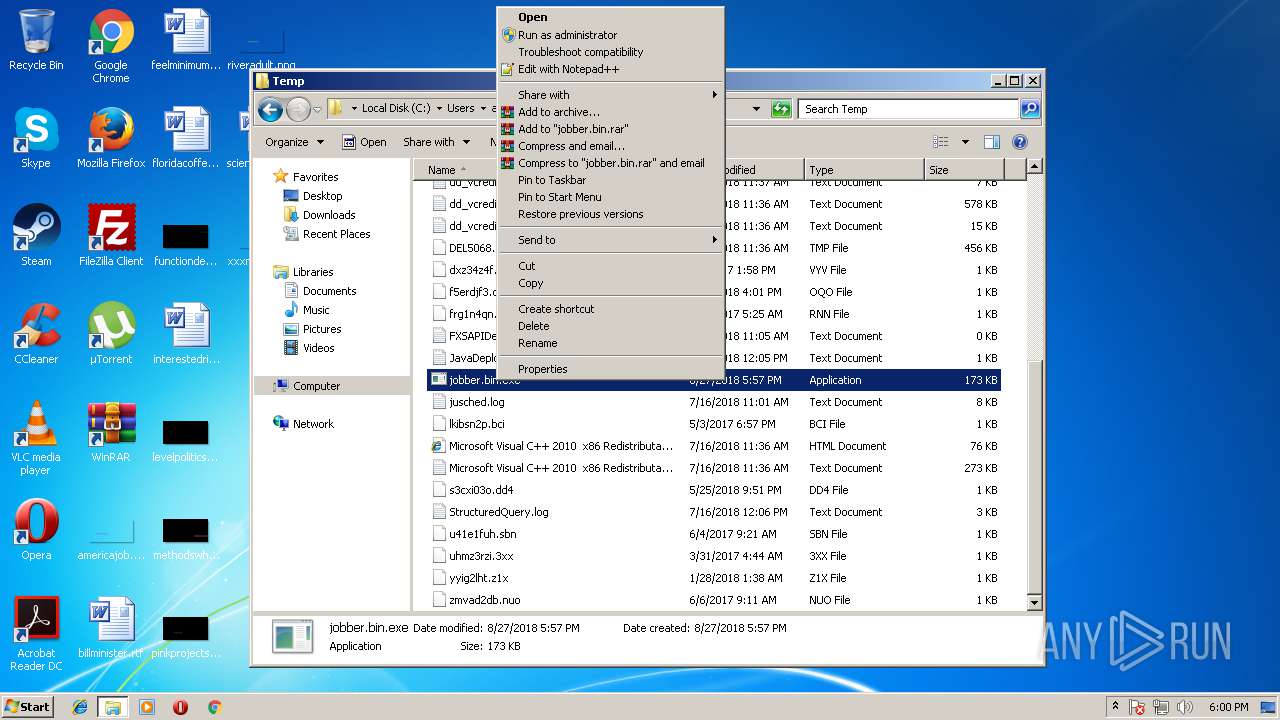Screen dimensions: 1280x720
Task: Launch Skype desktop shortcut
Action: click(x=36, y=139)
